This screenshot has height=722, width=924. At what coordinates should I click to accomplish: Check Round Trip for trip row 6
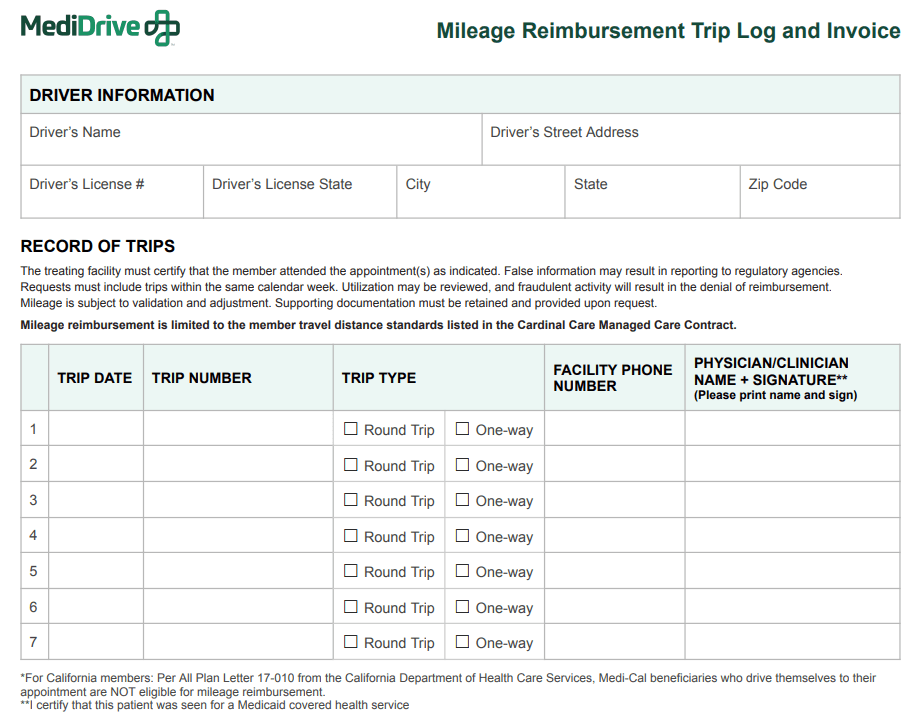(x=351, y=606)
